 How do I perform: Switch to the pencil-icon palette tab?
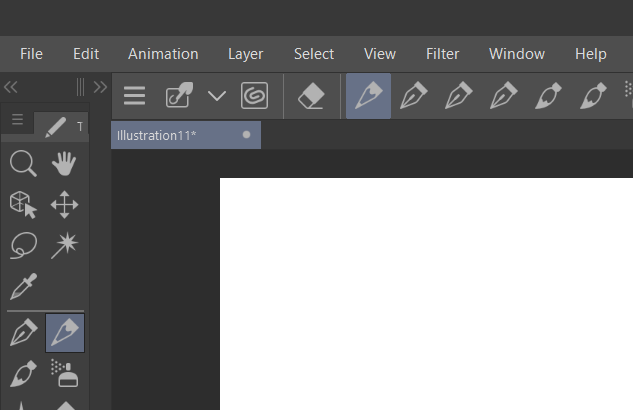pyautogui.click(x=55, y=127)
